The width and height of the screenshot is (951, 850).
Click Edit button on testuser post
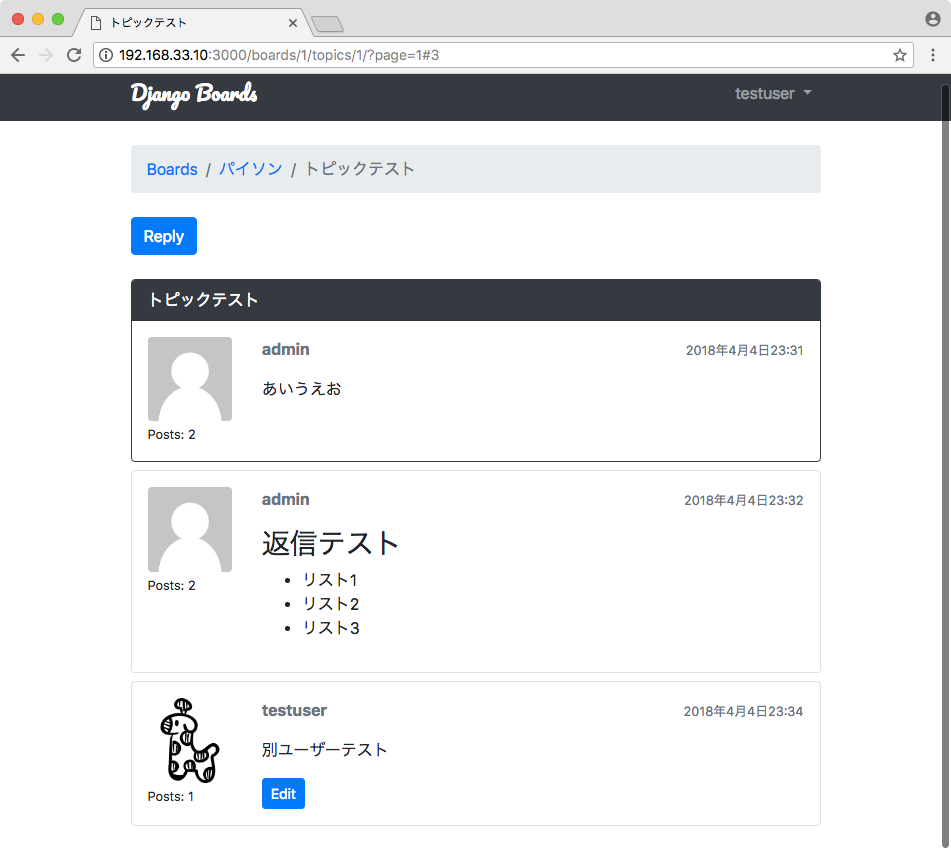click(283, 794)
